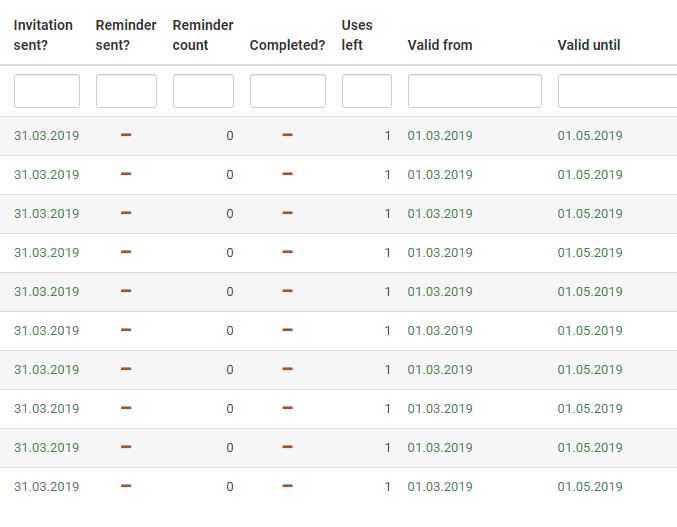Select the Uses left filter input

367,91
